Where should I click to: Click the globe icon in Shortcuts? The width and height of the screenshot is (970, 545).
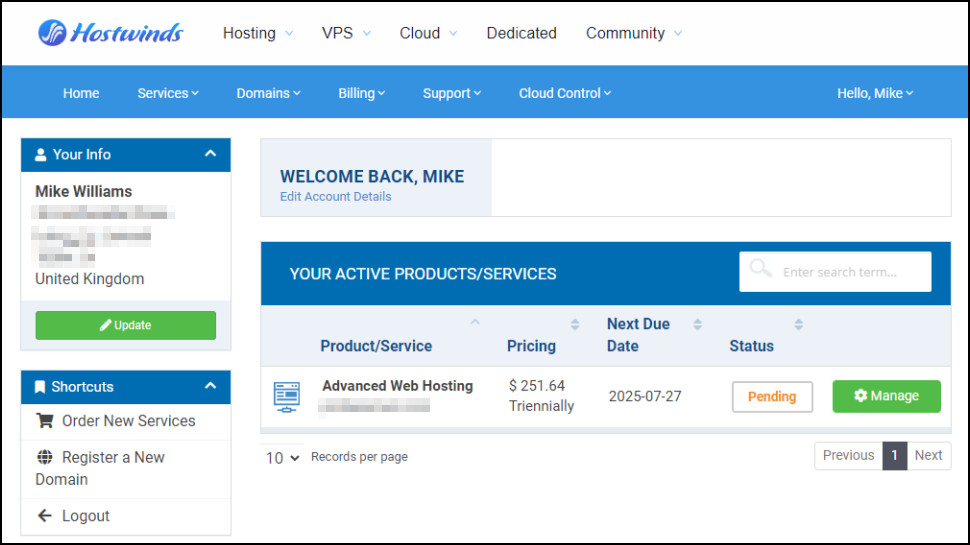pos(45,457)
